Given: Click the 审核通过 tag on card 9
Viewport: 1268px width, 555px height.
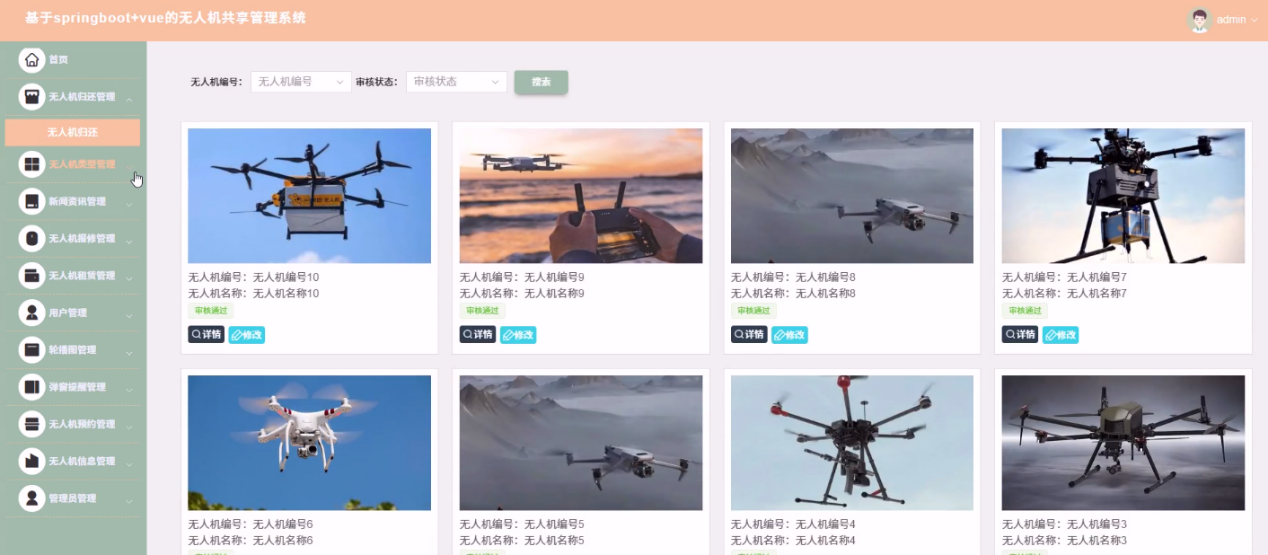Looking at the screenshot, I should (x=482, y=311).
